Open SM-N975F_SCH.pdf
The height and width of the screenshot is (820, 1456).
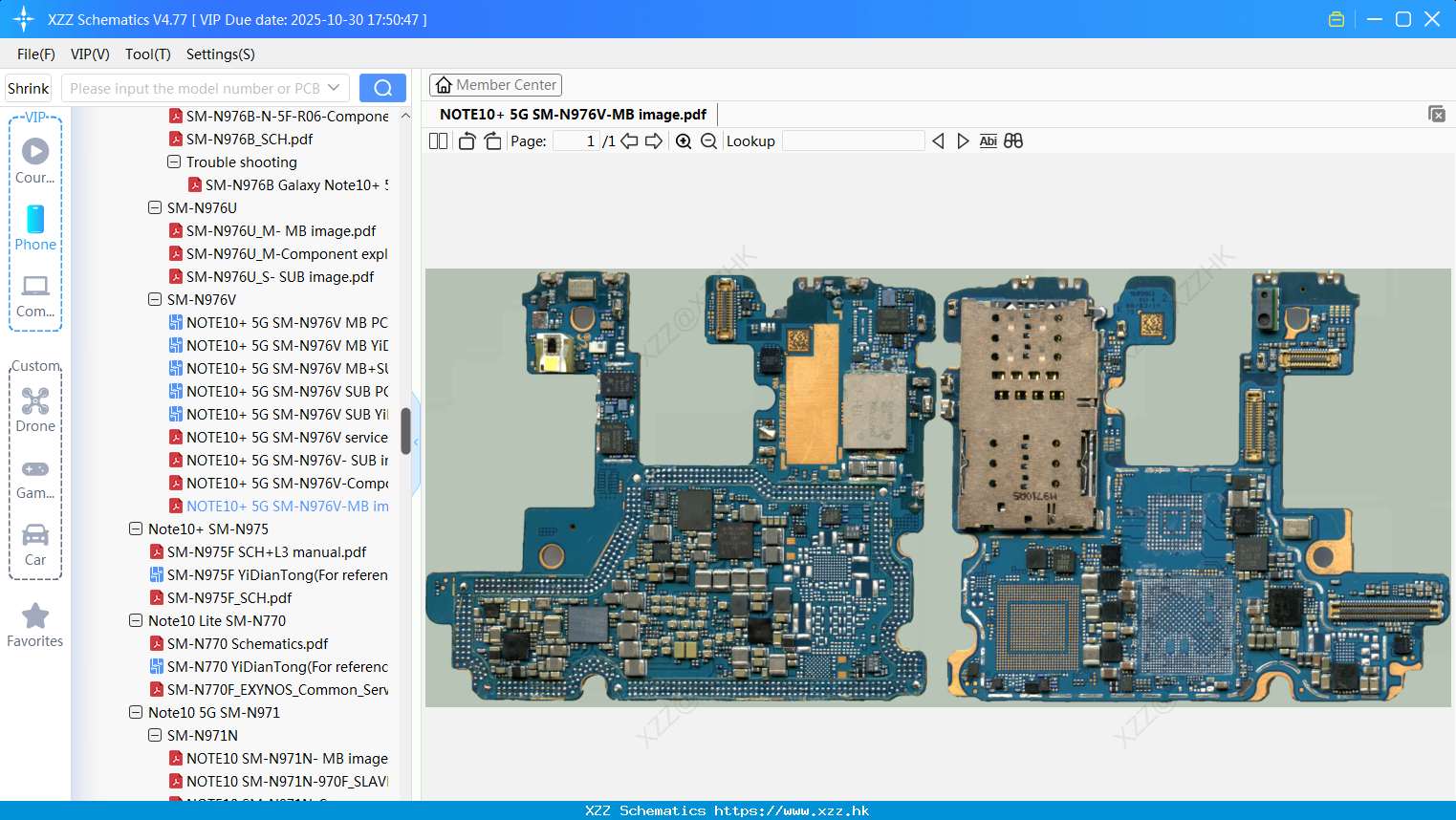[229, 598]
